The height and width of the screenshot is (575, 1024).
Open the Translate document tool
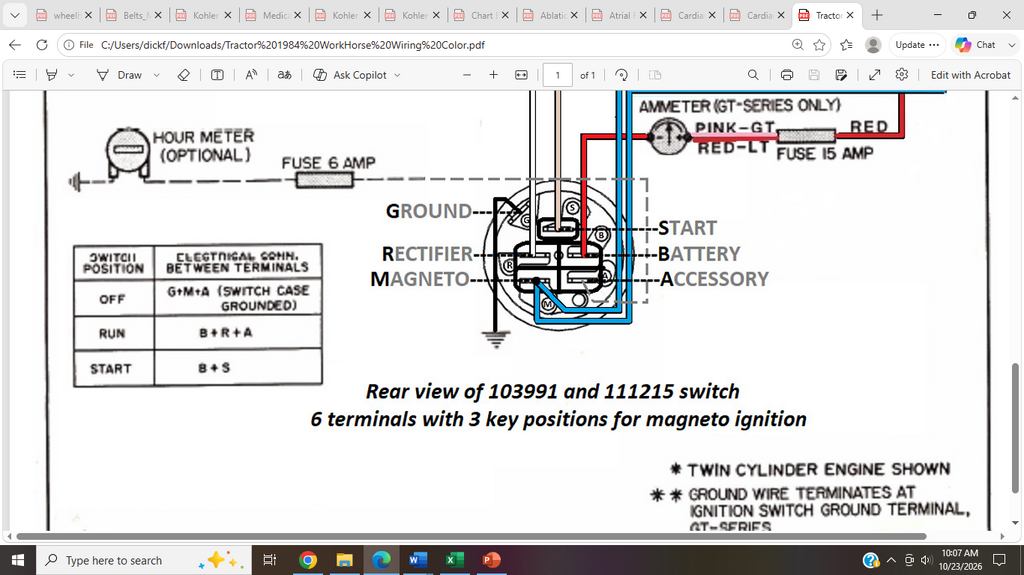285,75
